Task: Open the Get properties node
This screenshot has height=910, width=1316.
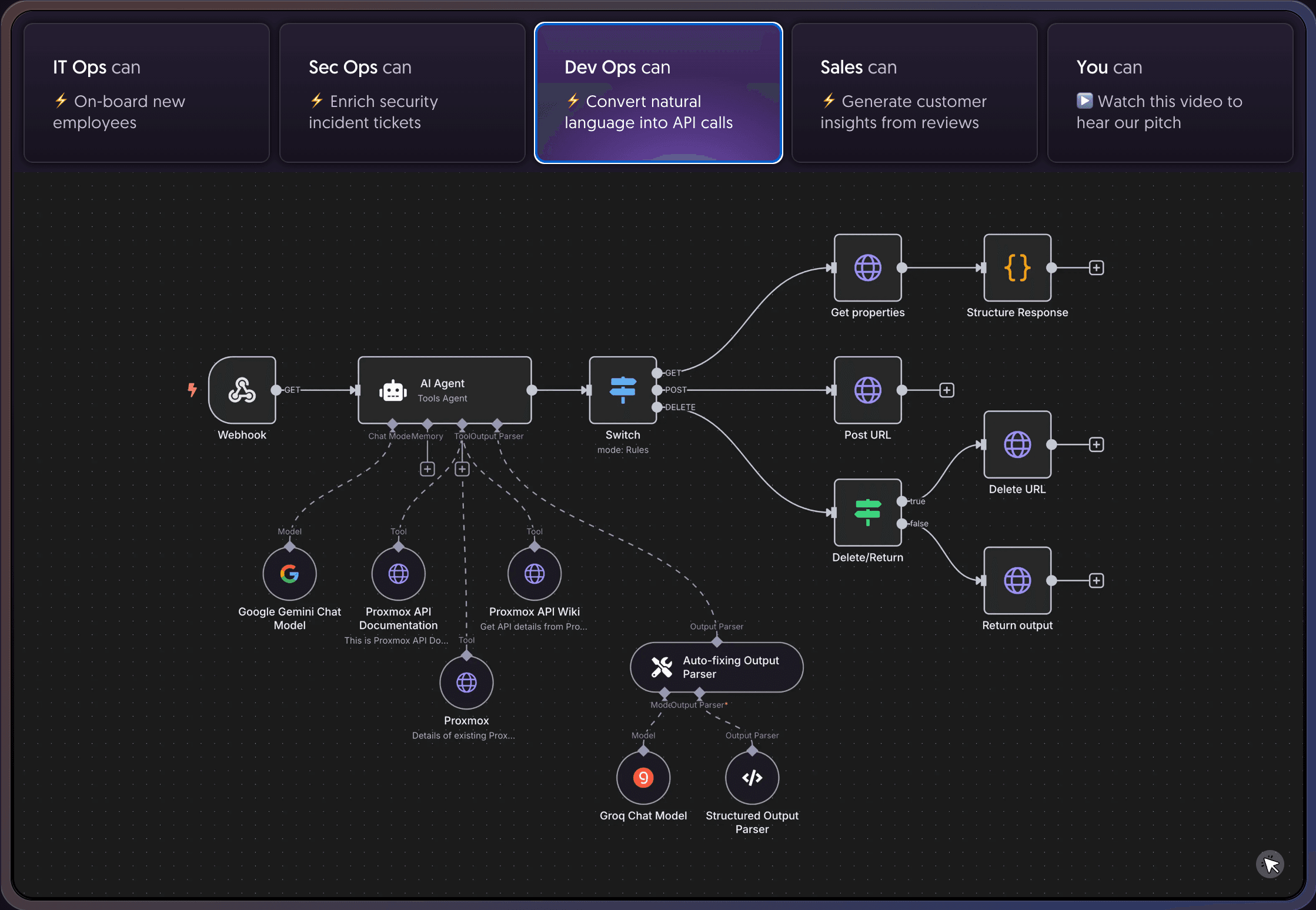Action: pos(867,267)
